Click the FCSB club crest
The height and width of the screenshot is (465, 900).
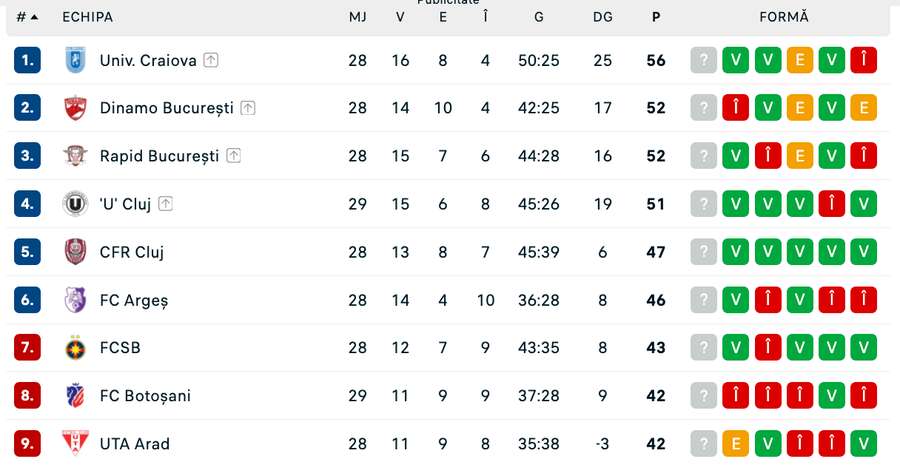click(x=75, y=348)
